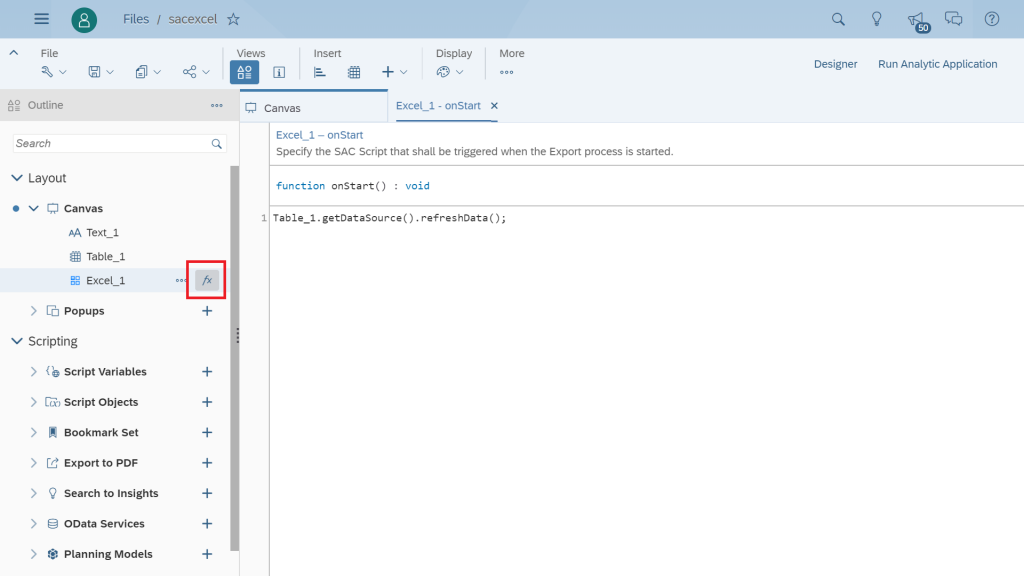Open the help question mark icon
This screenshot has height=576, width=1024.
coord(992,19)
